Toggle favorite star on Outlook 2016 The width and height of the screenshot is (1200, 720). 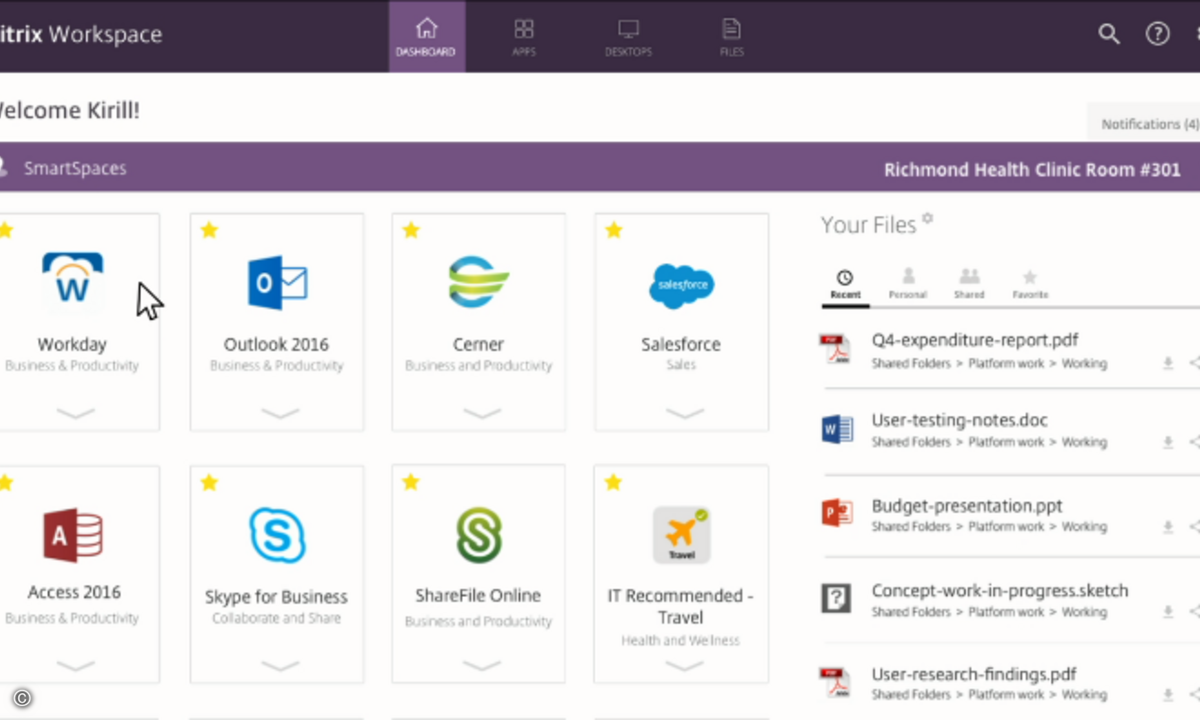(x=209, y=231)
